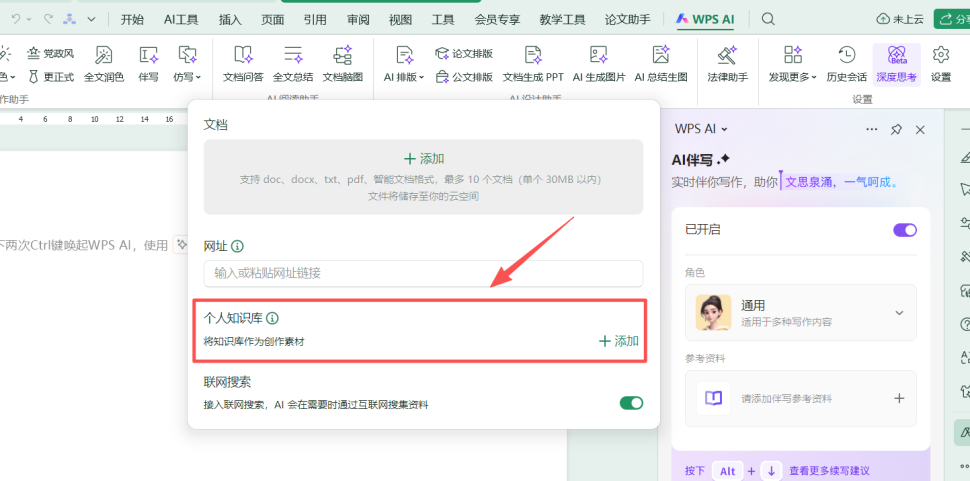The image size is (970, 481).
Task: Click the 网址 link input field
Action: 423,273
